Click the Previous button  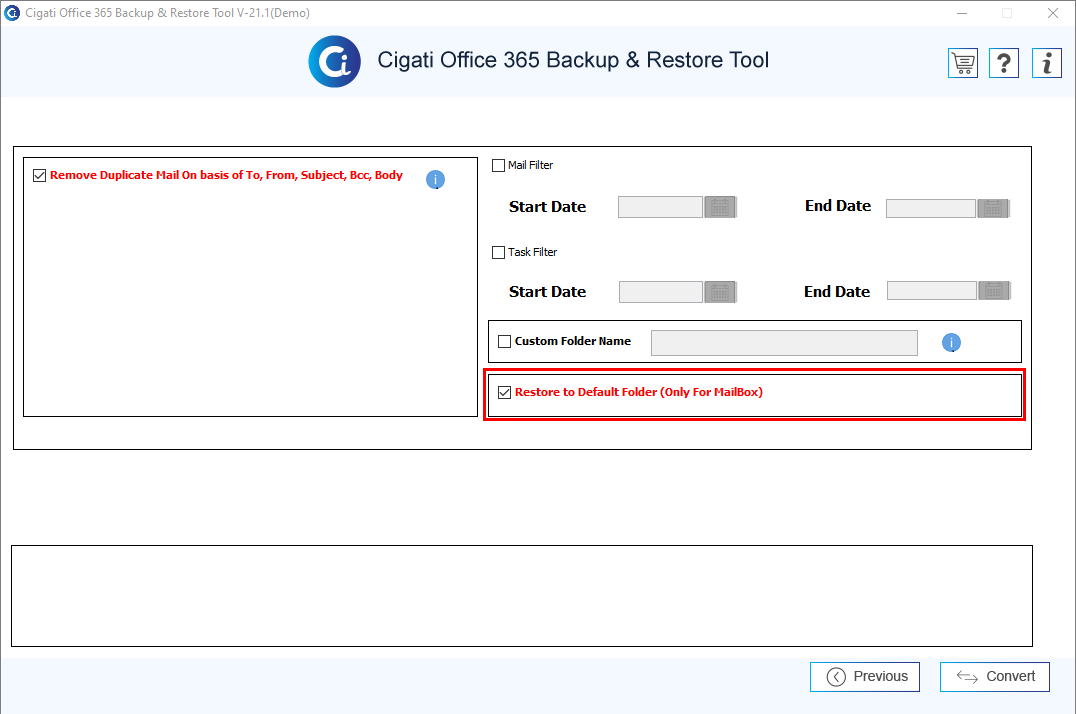click(x=865, y=677)
